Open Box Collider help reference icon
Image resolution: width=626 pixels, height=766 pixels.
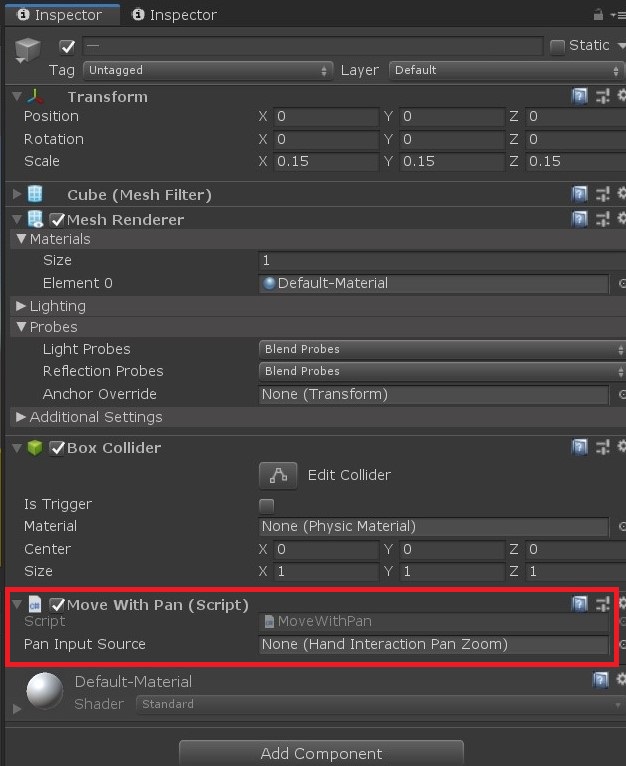[580, 447]
